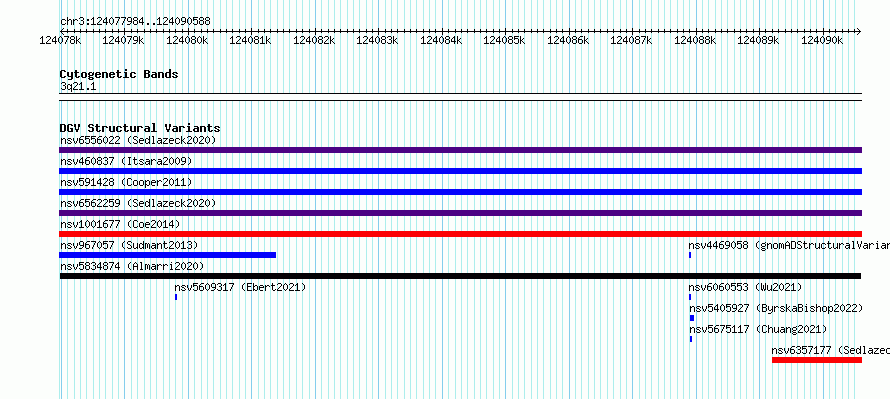Click the 124086k ruler label

(x=568, y=40)
